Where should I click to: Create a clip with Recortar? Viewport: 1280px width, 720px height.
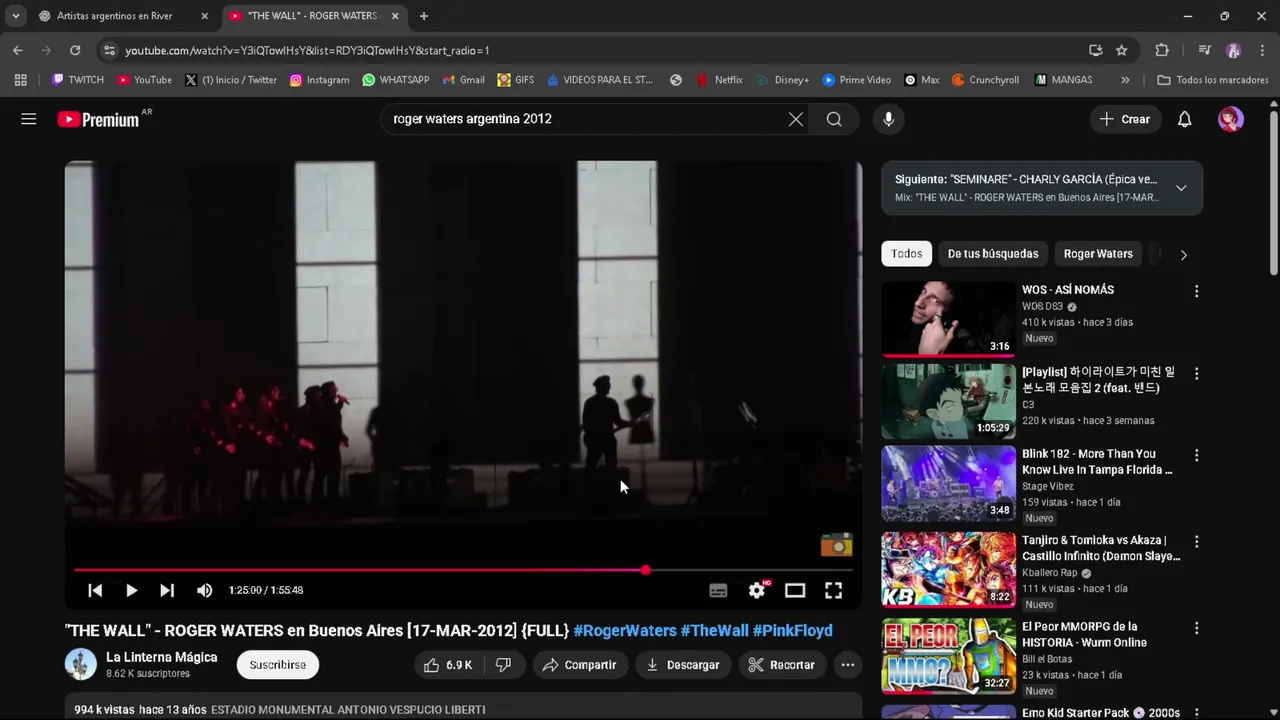click(782, 665)
